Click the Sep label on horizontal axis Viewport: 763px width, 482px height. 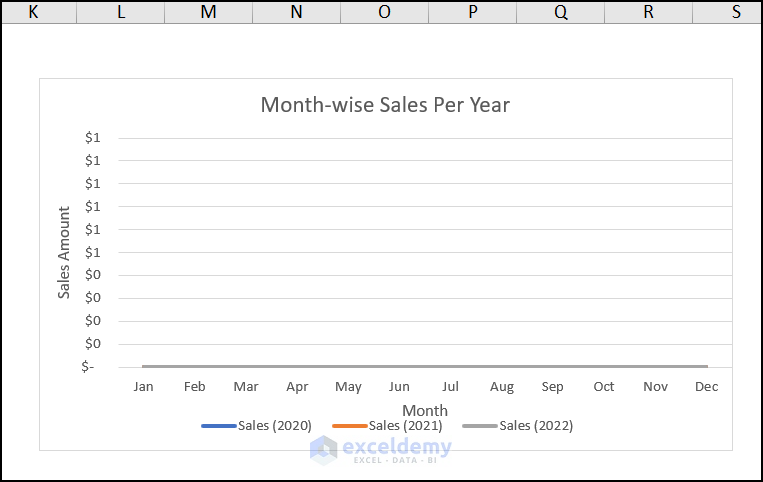553,386
